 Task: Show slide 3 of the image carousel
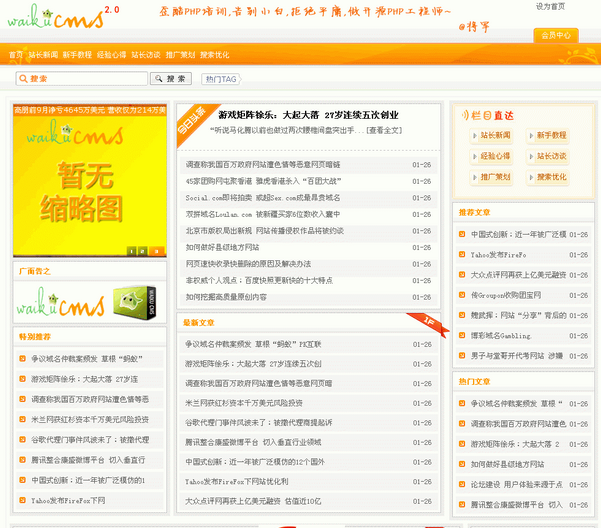coord(156,251)
